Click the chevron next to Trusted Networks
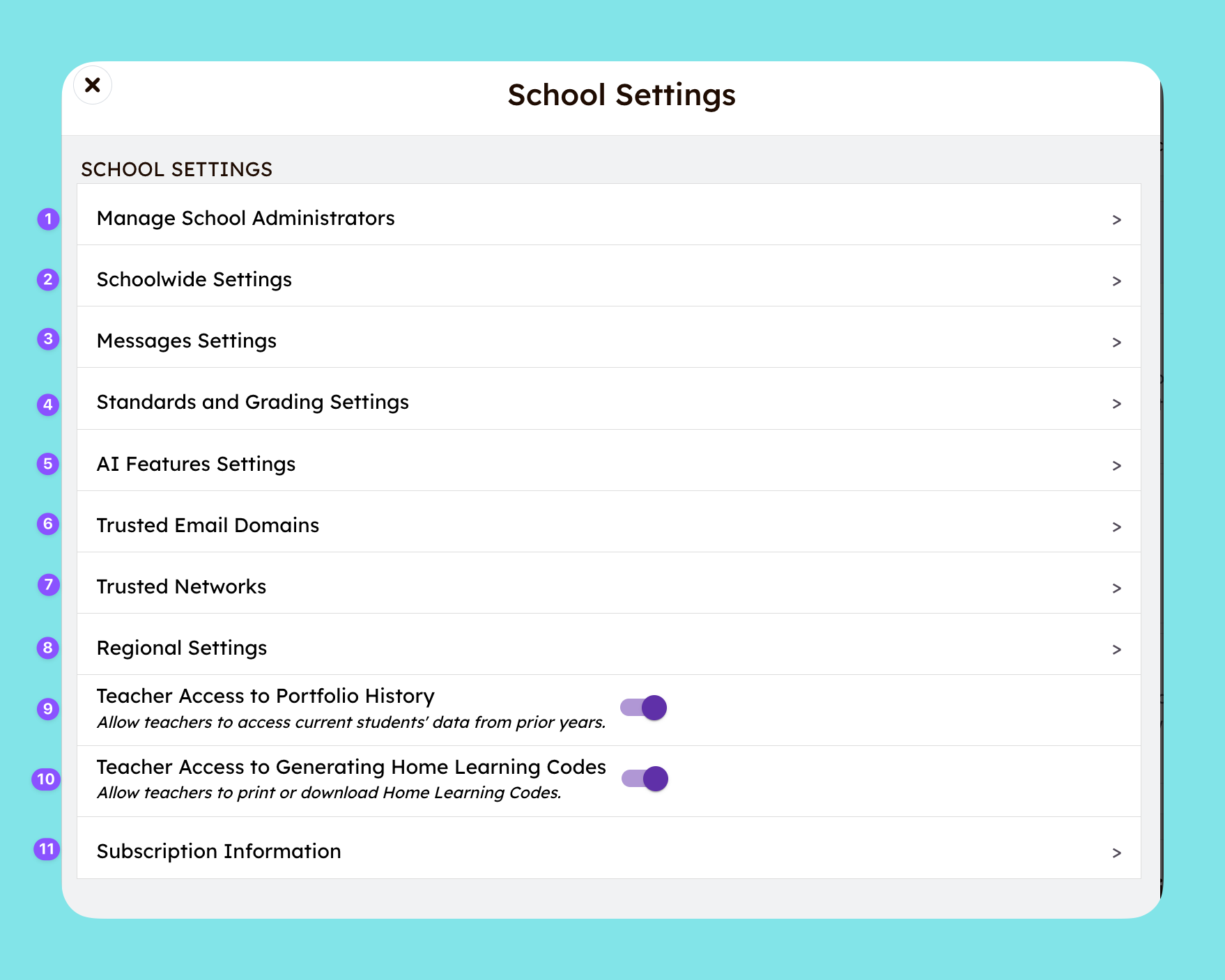This screenshot has height=980, width=1225. [x=1116, y=587]
